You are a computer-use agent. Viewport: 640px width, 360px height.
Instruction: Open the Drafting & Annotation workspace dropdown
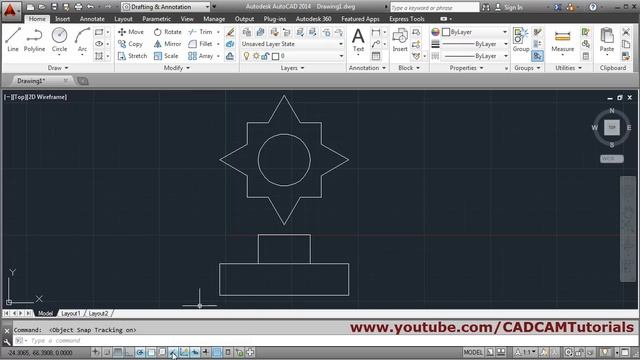(166, 7)
